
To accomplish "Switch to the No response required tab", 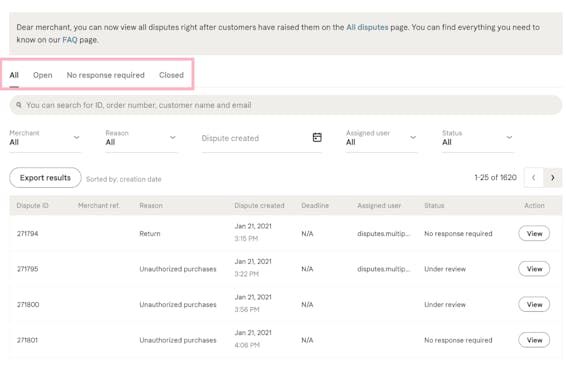I will pyautogui.click(x=105, y=75).
